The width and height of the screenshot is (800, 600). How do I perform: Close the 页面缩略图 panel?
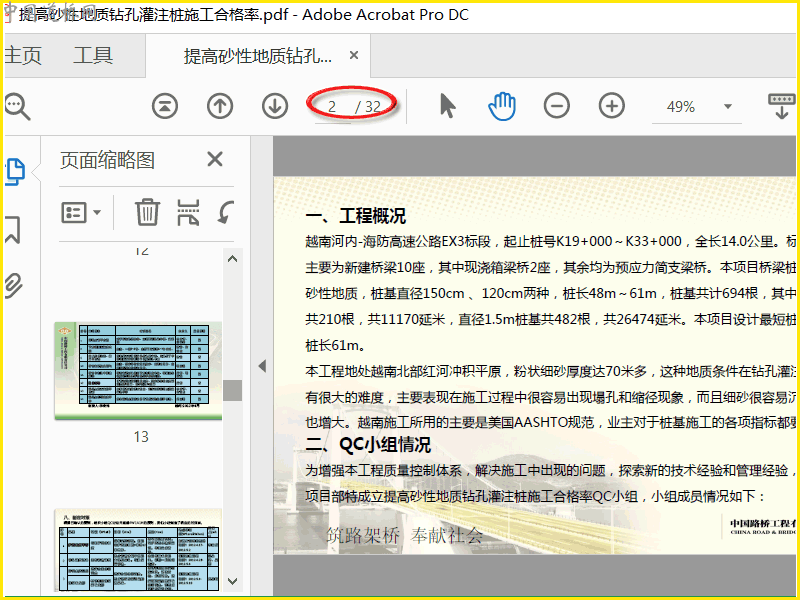pos(215,159)
